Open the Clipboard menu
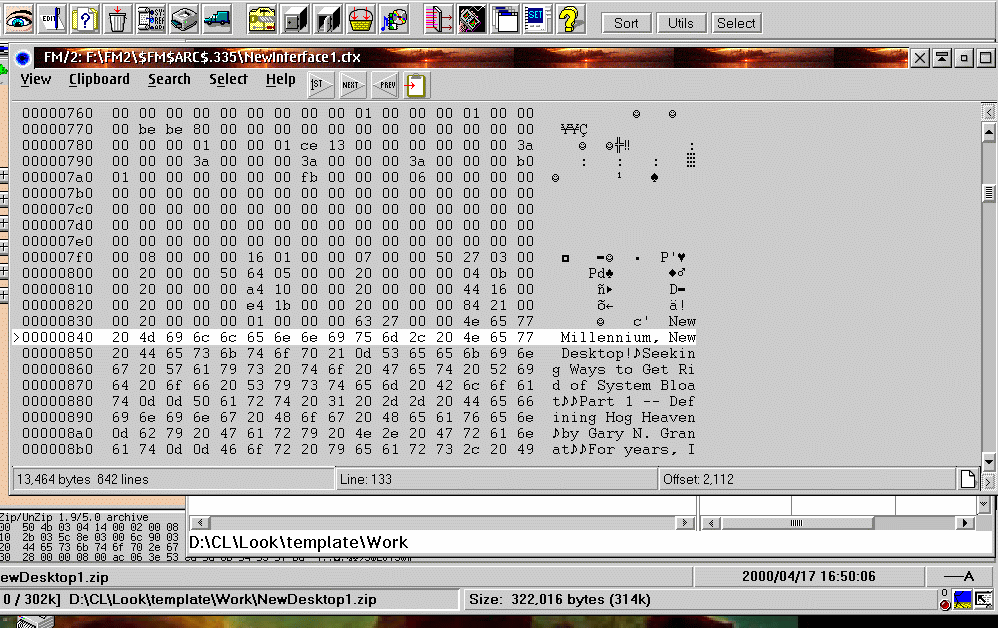This screenshot has height=628, width=998. tap(99, 79)
